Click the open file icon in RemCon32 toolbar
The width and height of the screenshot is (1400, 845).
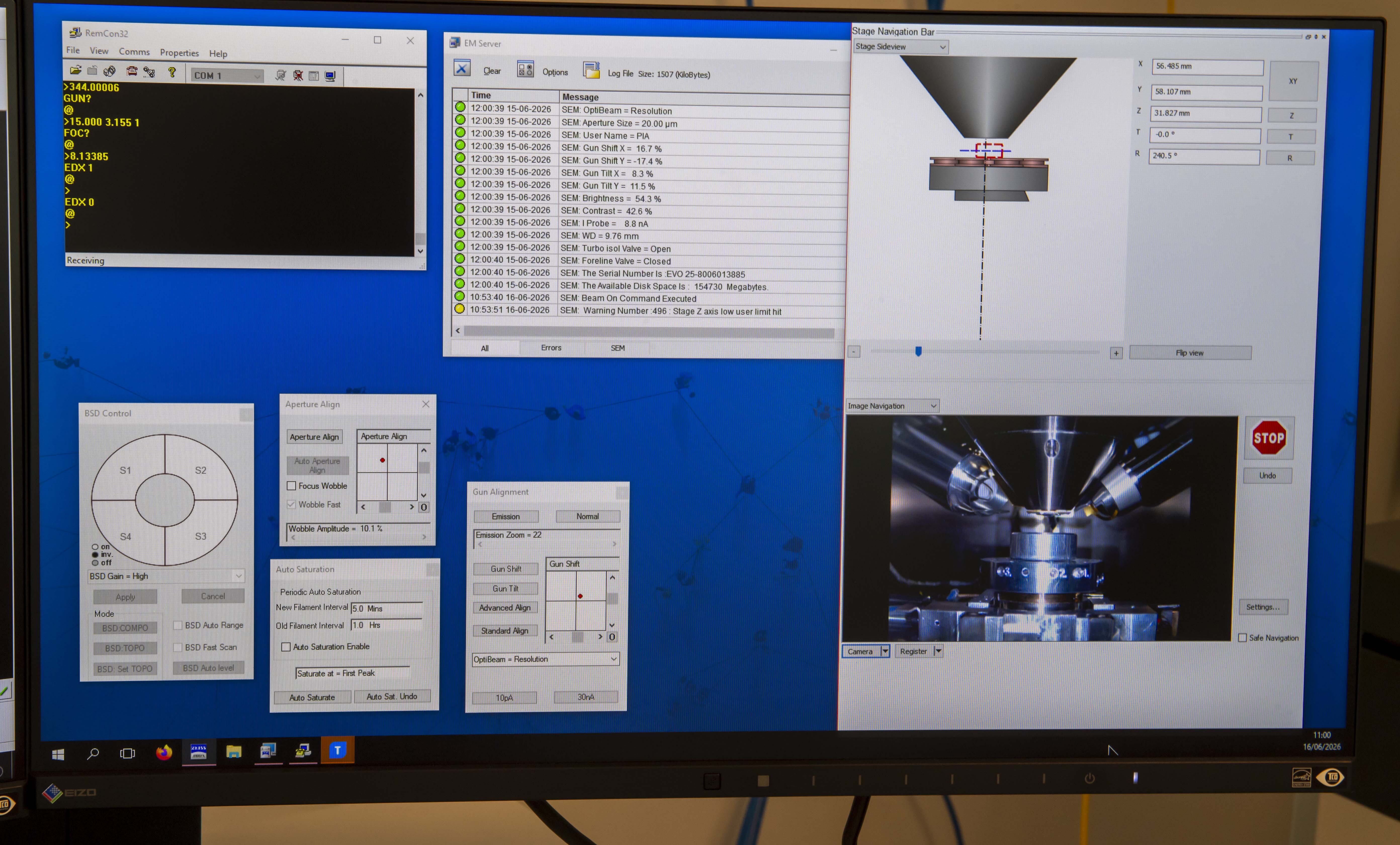[76, 70]
